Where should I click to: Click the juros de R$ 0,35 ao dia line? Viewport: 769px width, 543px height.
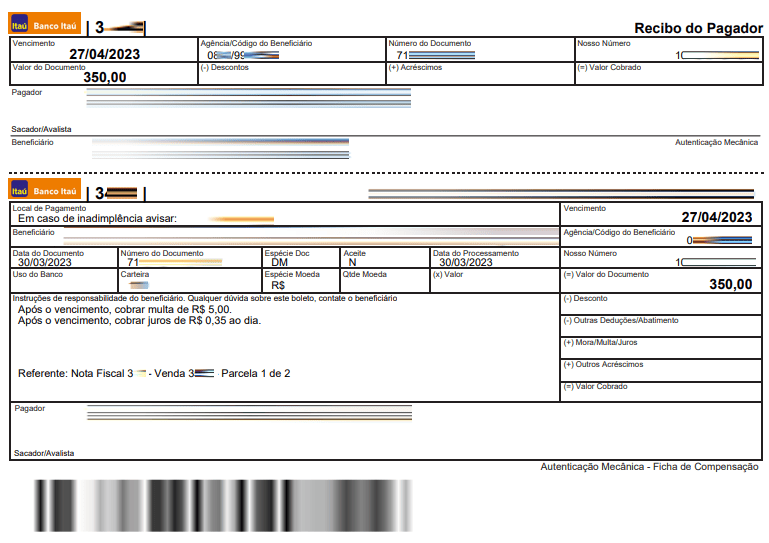(x=139, y=321)
